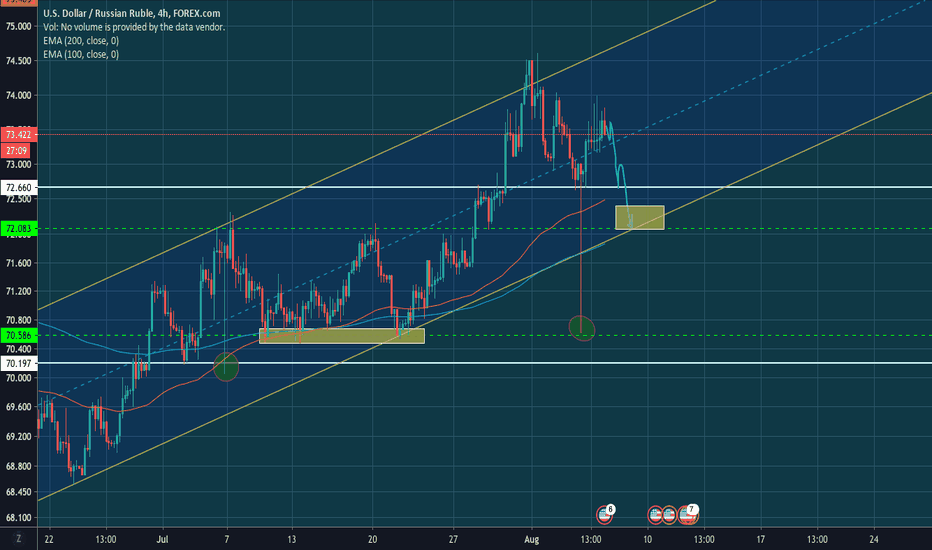
Task: Click the volume not provided notice
Action: tap(134, 27)
